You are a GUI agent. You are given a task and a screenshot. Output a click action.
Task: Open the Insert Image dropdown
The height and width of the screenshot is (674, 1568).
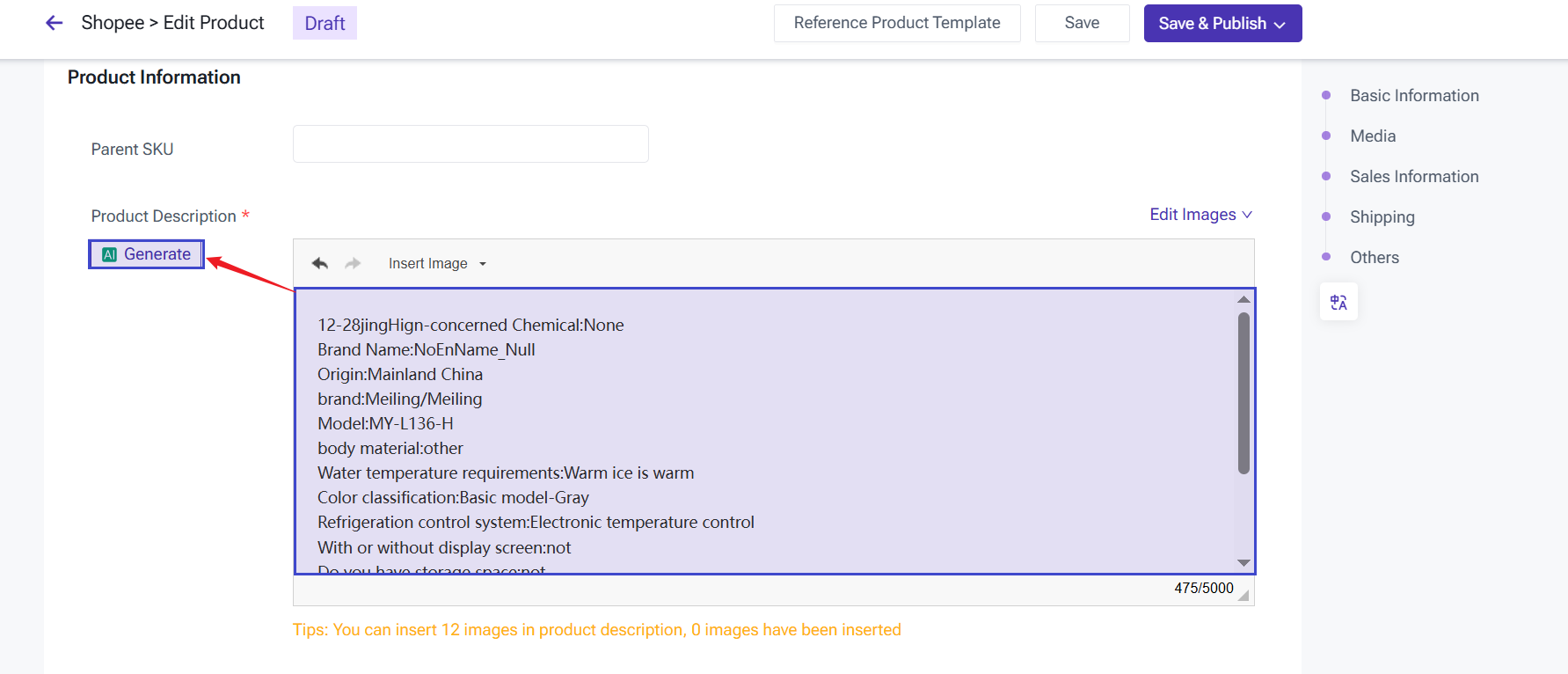[437, 263]
